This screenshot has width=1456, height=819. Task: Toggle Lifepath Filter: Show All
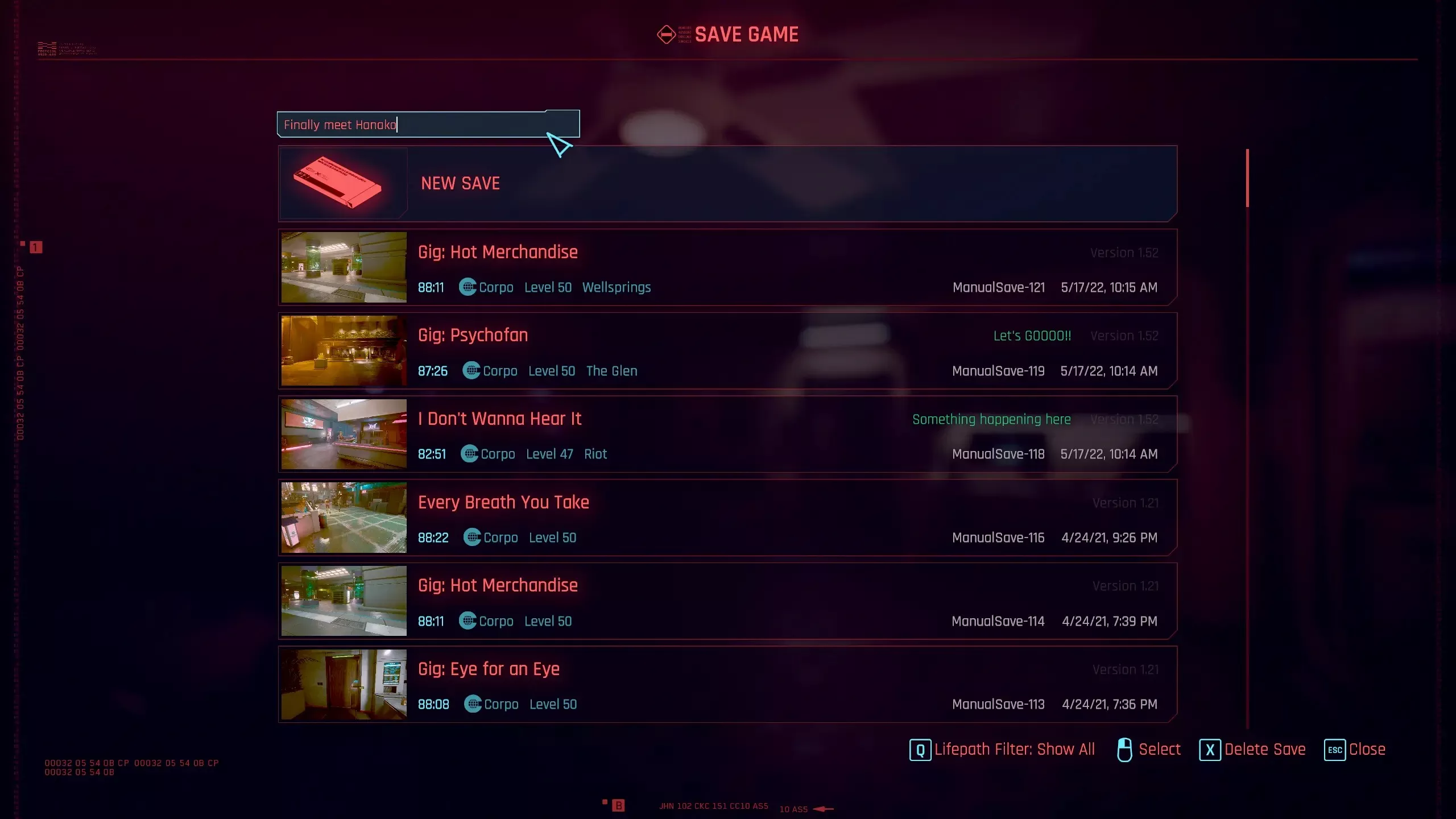[x=1014, y=749]
